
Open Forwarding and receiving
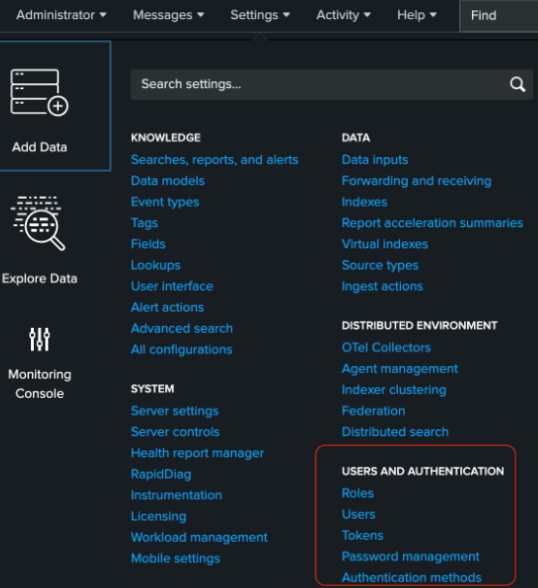pos(417,181)
